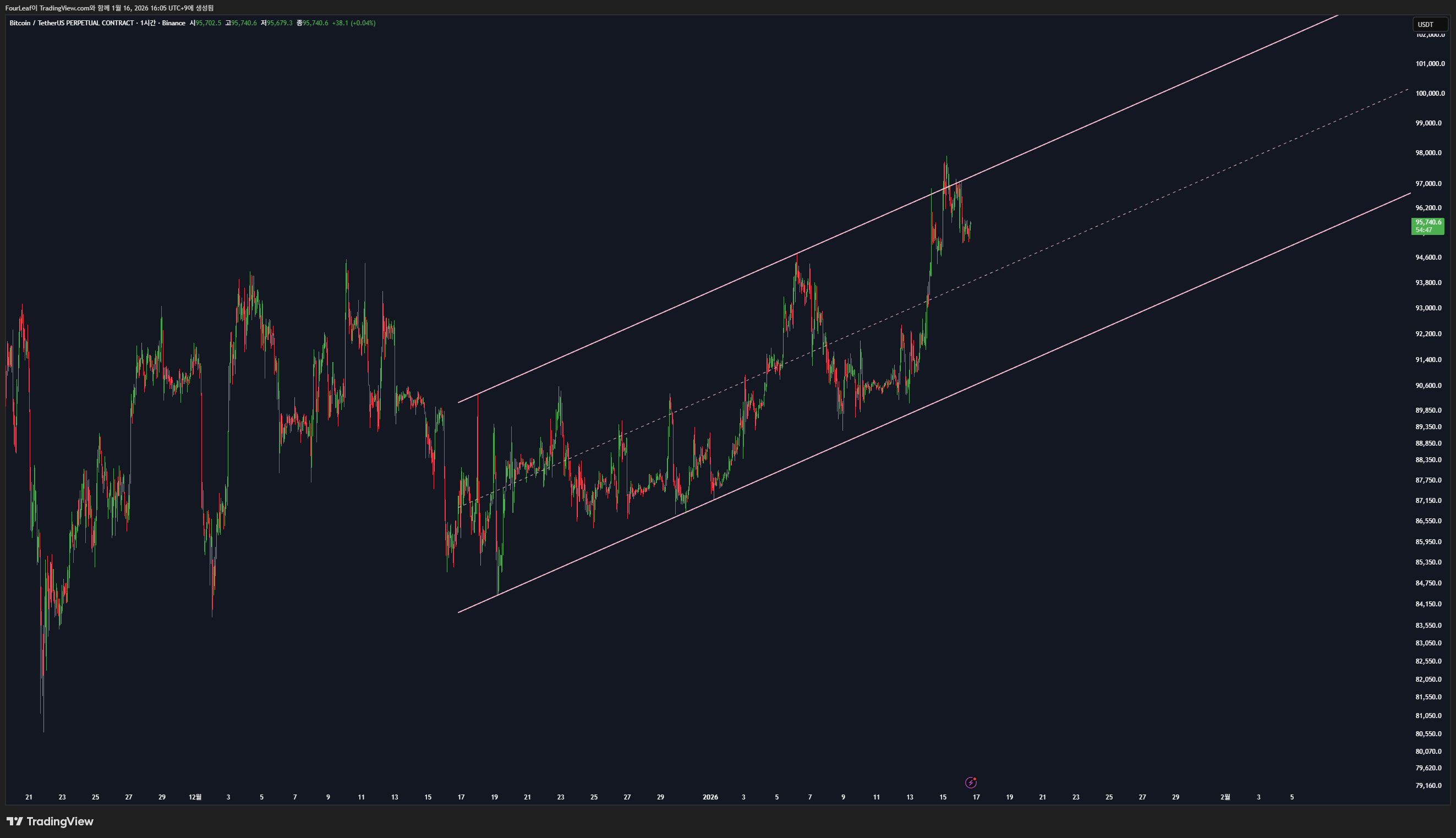The height and width of the screenshot is (838, 1456).
Task: Click the TradingView logo at the bottom left
Action: [x=50, y=821]
